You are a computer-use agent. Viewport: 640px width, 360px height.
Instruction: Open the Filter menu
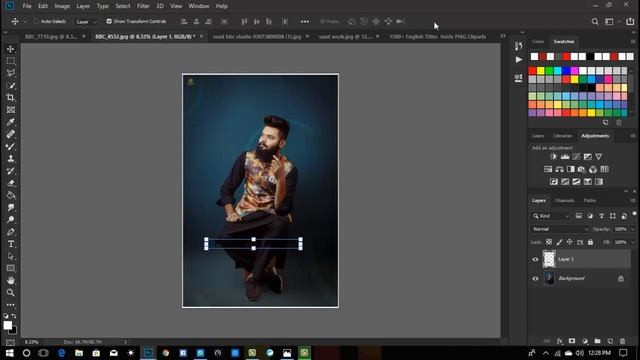click(x=143, y=6)
